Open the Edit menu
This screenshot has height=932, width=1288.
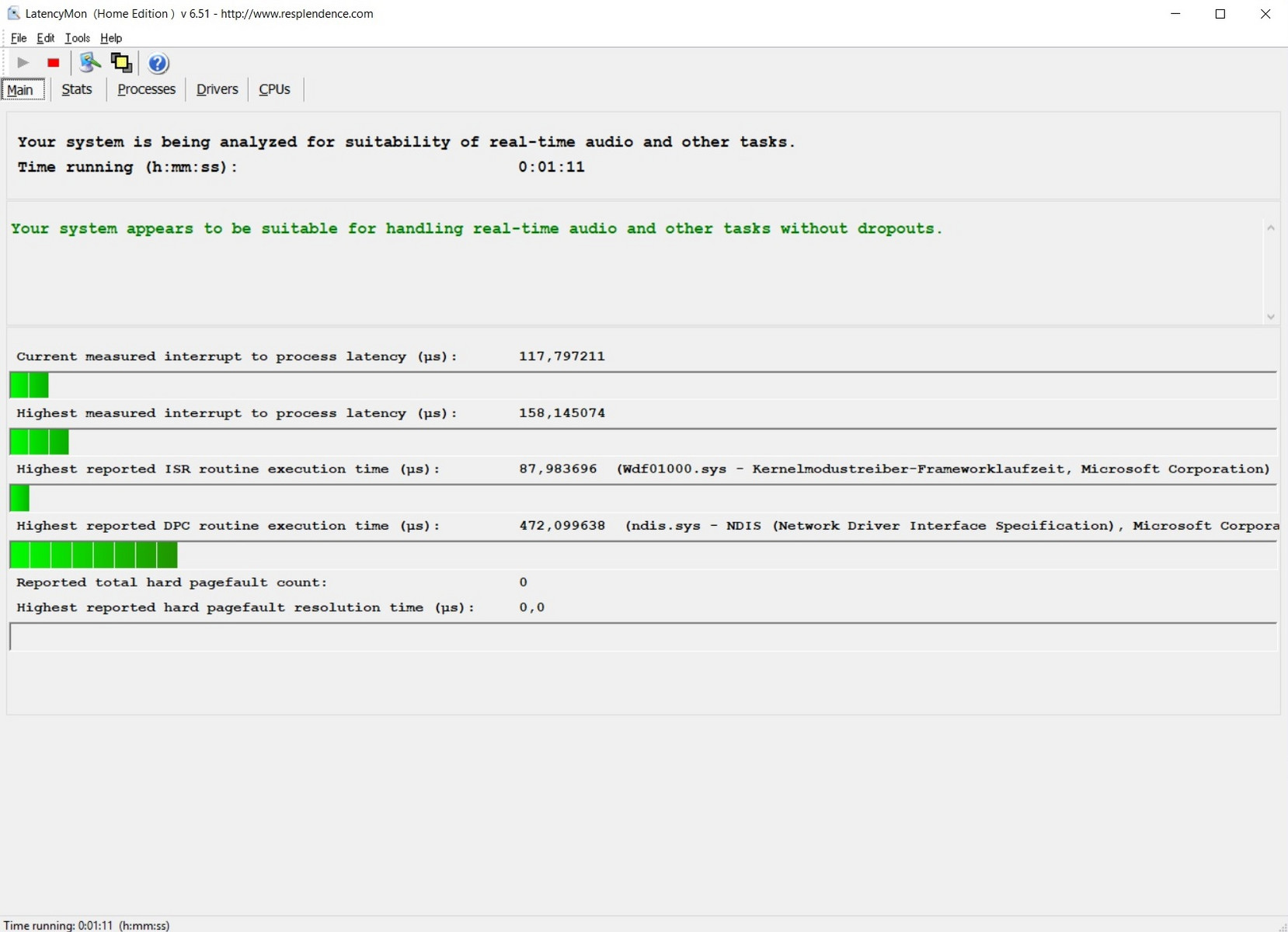click(x=46, y=38)
